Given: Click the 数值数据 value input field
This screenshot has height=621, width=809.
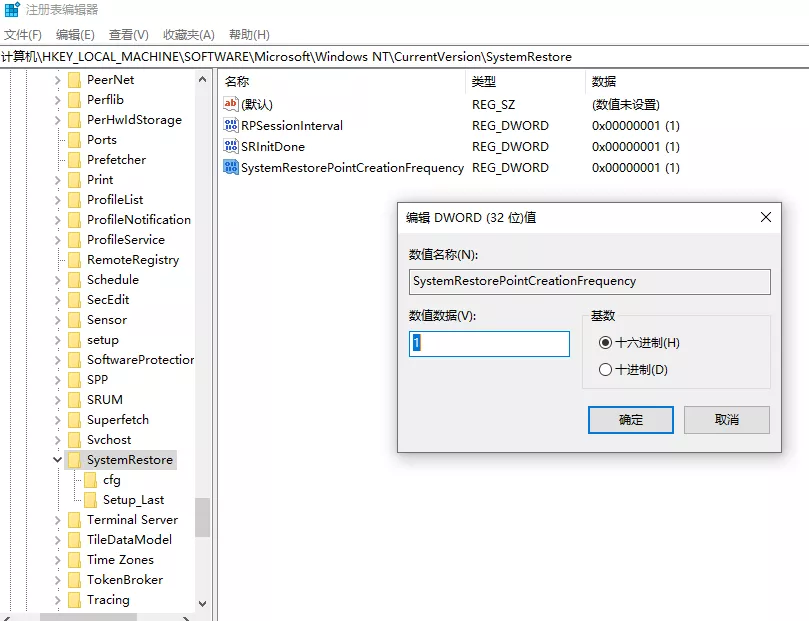Looking at the screenshot, I should point(489,344).
